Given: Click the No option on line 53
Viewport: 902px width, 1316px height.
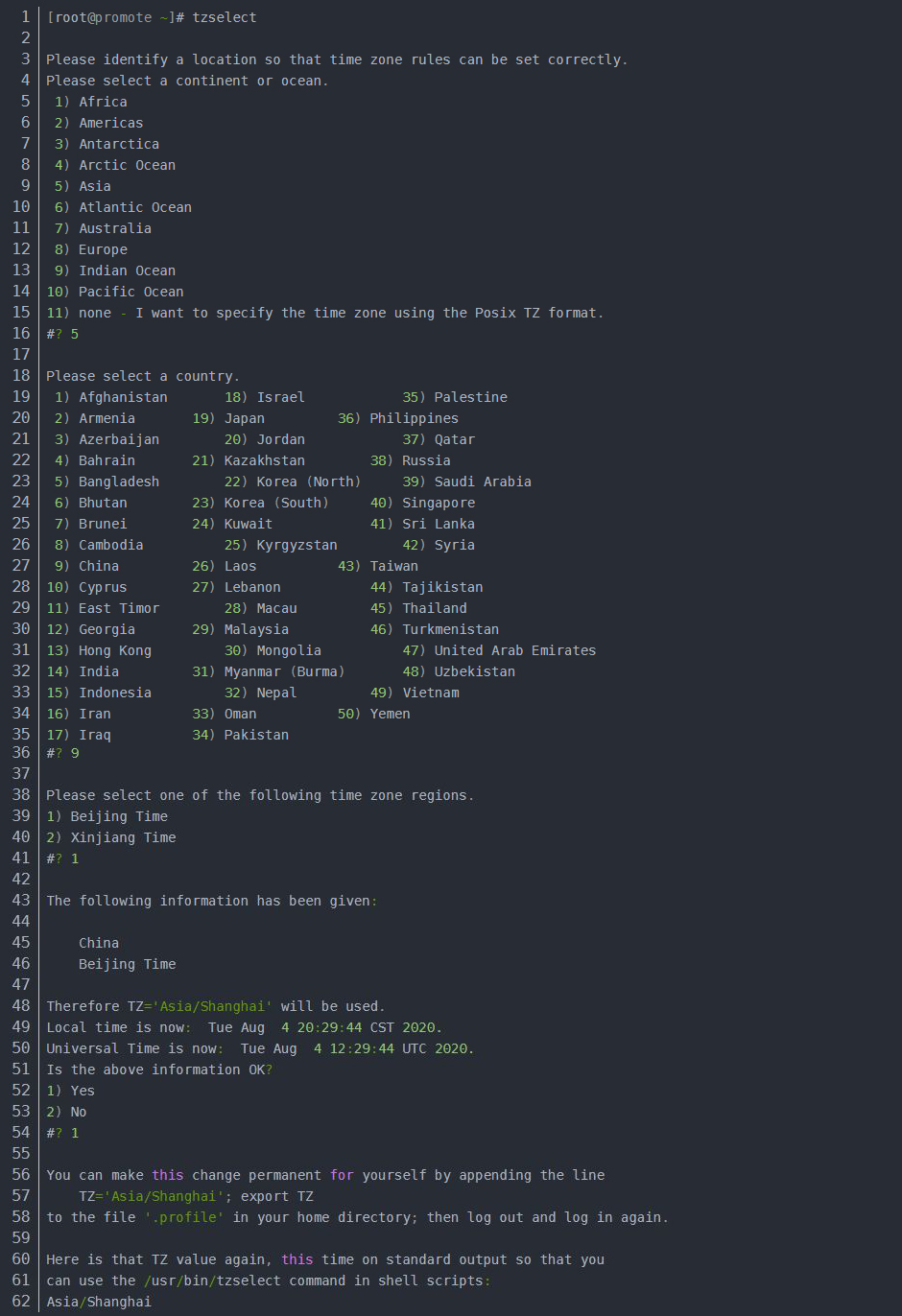Looking at the screenshot, I should 79,1112.
